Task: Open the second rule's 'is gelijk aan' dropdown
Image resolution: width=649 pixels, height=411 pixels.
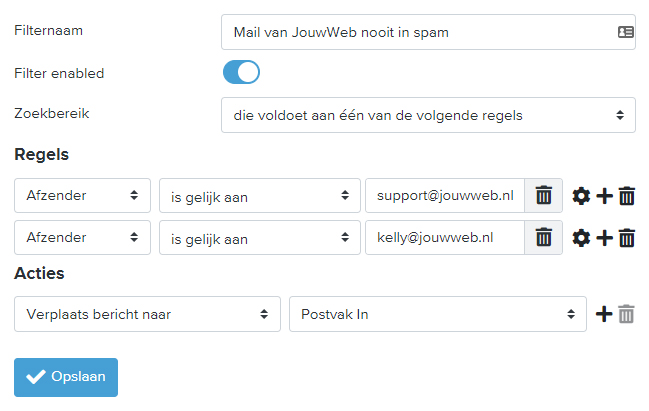Action: (260, 238)
